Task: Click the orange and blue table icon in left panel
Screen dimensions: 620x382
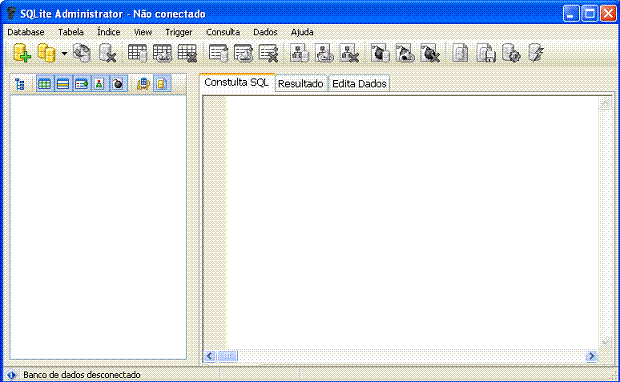Action: point(143,84)
